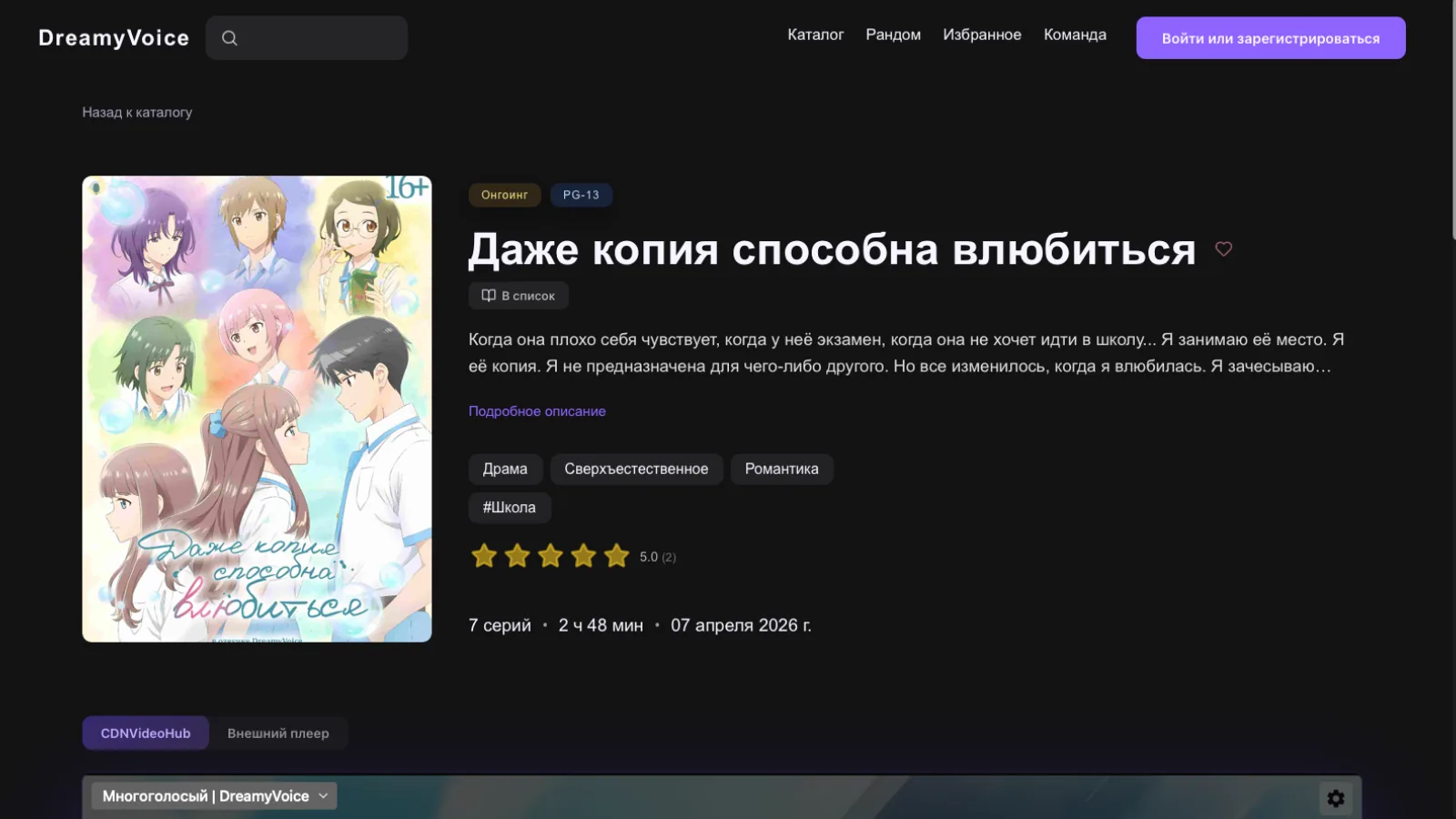Rate two stars with second star
Image resolution: width=1456 pixels, height=819 pixels.
[517, 555]
